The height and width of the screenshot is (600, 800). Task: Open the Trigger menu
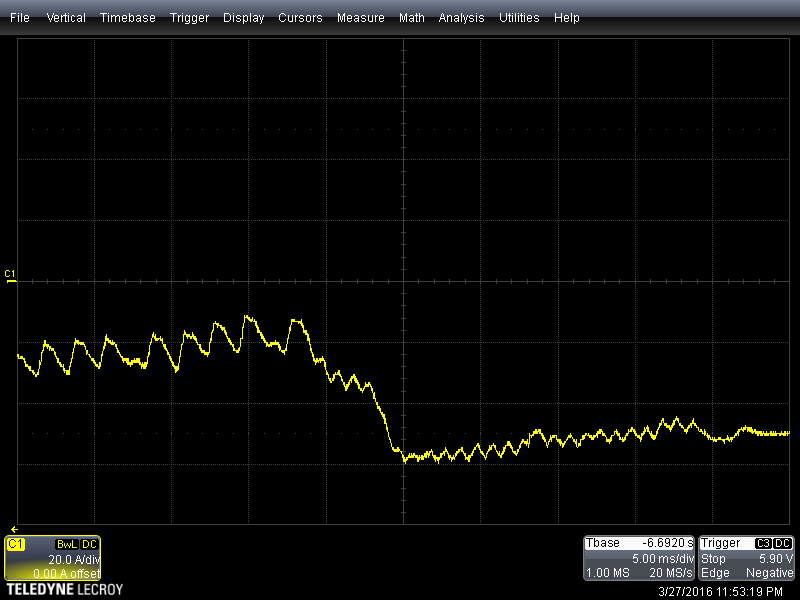pos(190,18)
